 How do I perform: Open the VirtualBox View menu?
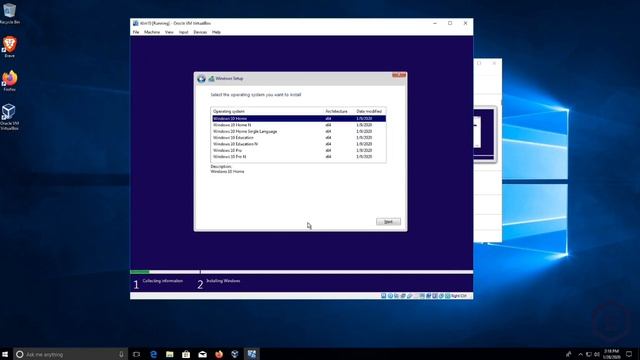click(169, 32)
